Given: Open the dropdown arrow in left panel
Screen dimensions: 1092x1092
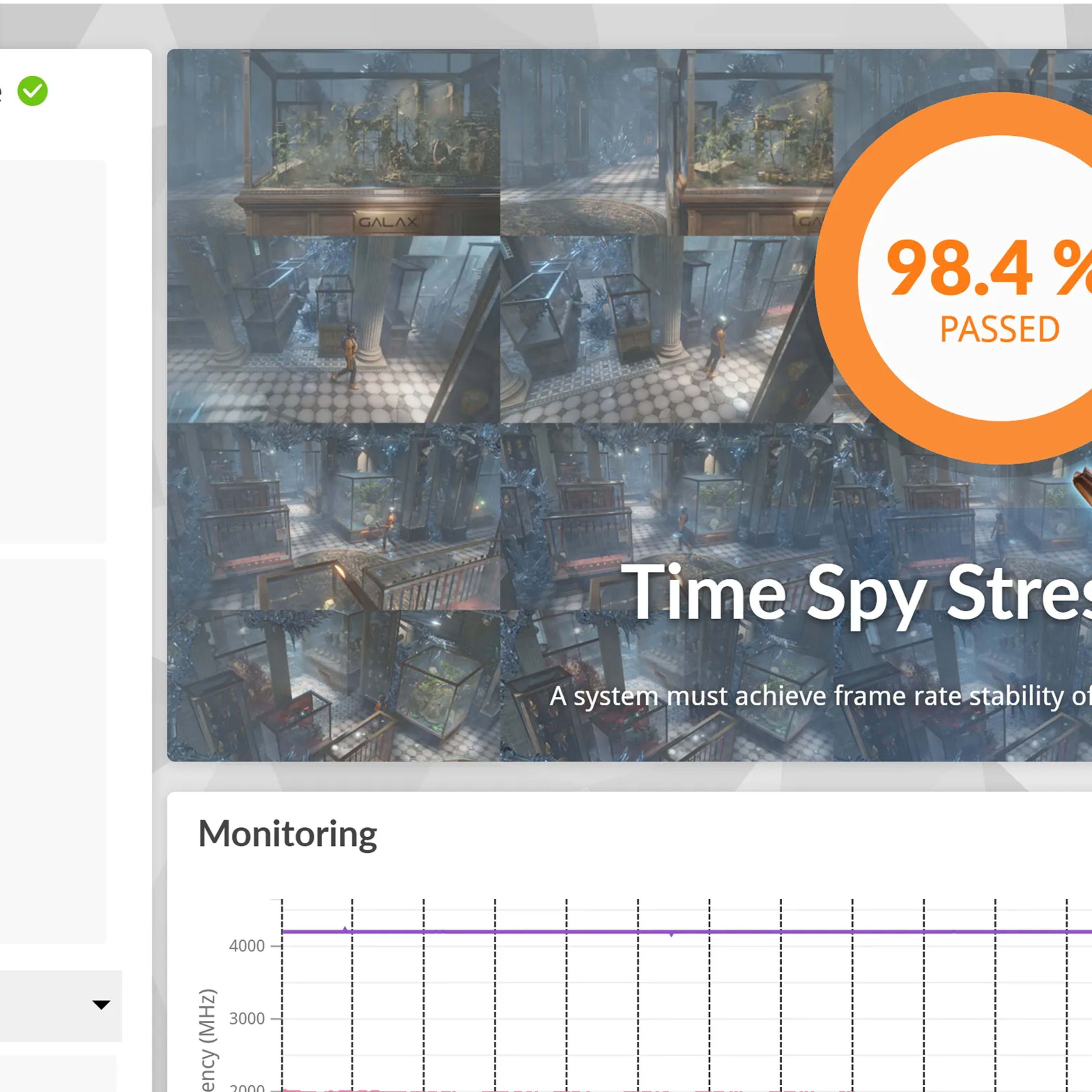Looking at the screenshot, I should [x=101, y=1004].
